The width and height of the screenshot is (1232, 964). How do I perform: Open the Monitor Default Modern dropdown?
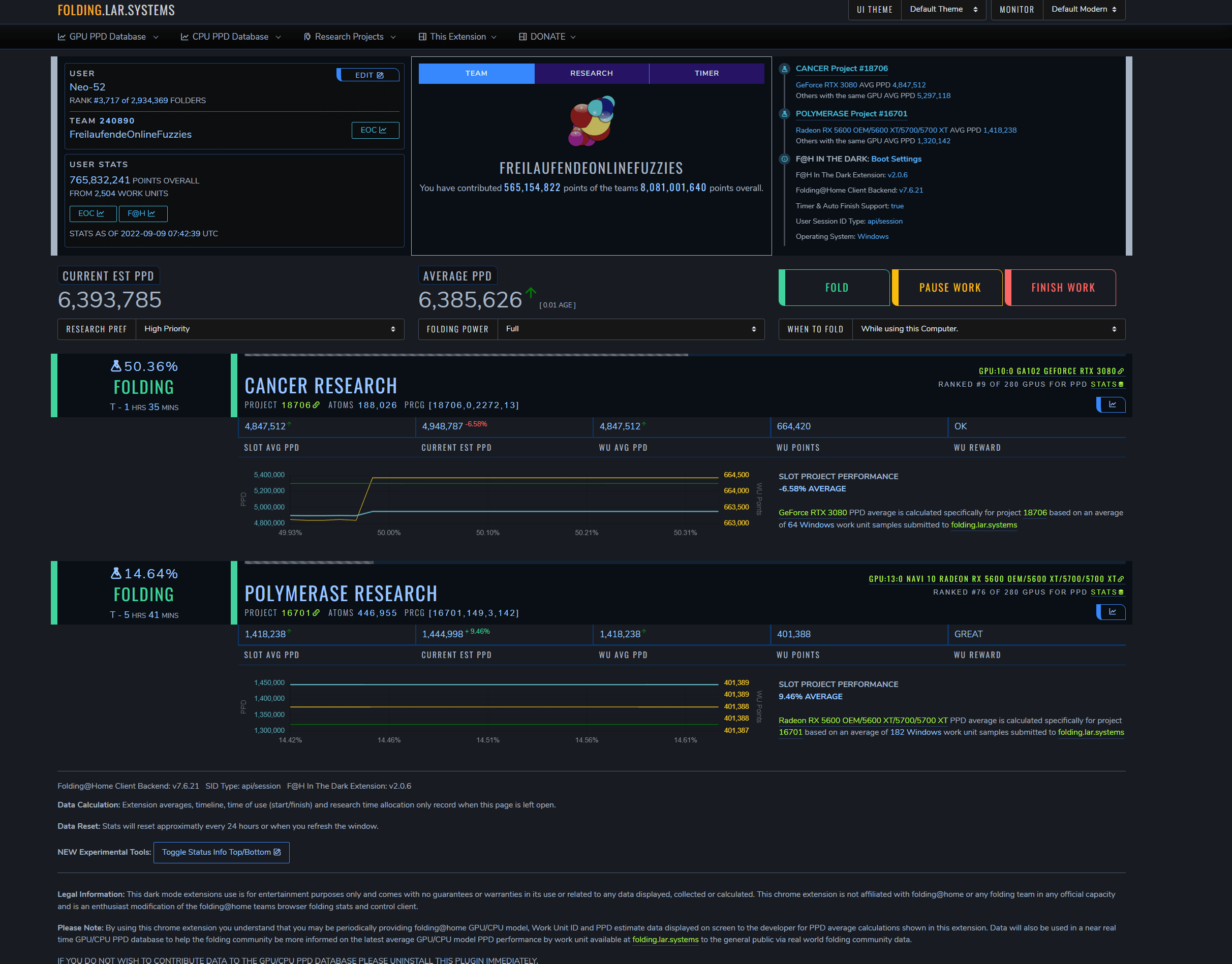(1084, 10)
